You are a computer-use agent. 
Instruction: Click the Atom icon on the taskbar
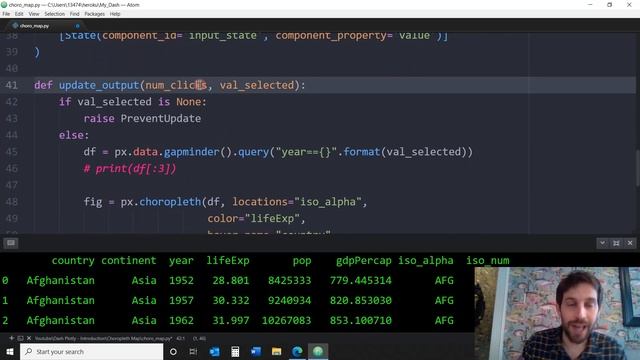[x=318, y=351]
